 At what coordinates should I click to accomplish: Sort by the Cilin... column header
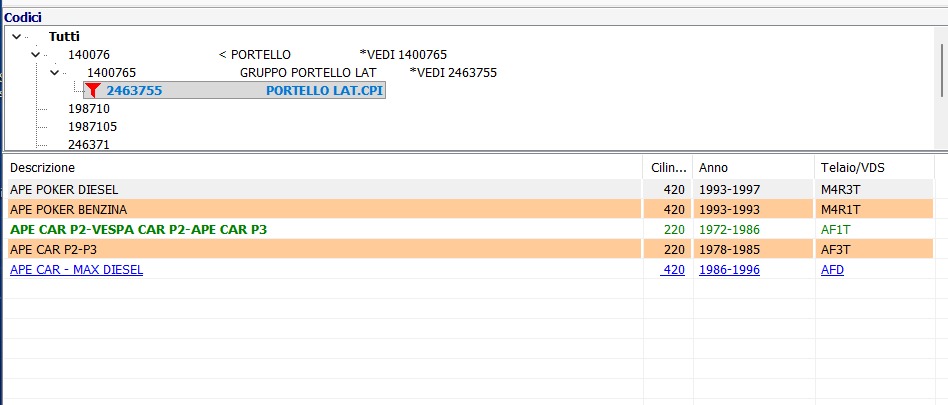pos(668,167)
